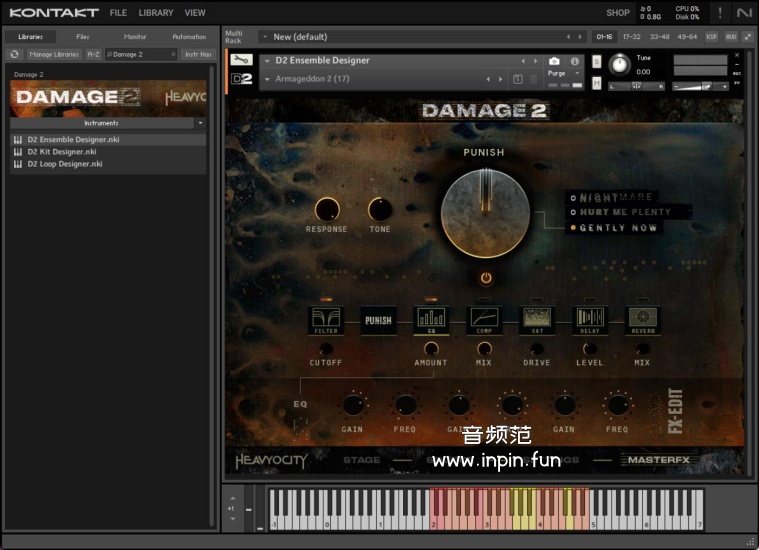The height and width of the screenshot is (550, 759).
Task: Adjust the Tune knob
Action: click(x=620, y=65)
